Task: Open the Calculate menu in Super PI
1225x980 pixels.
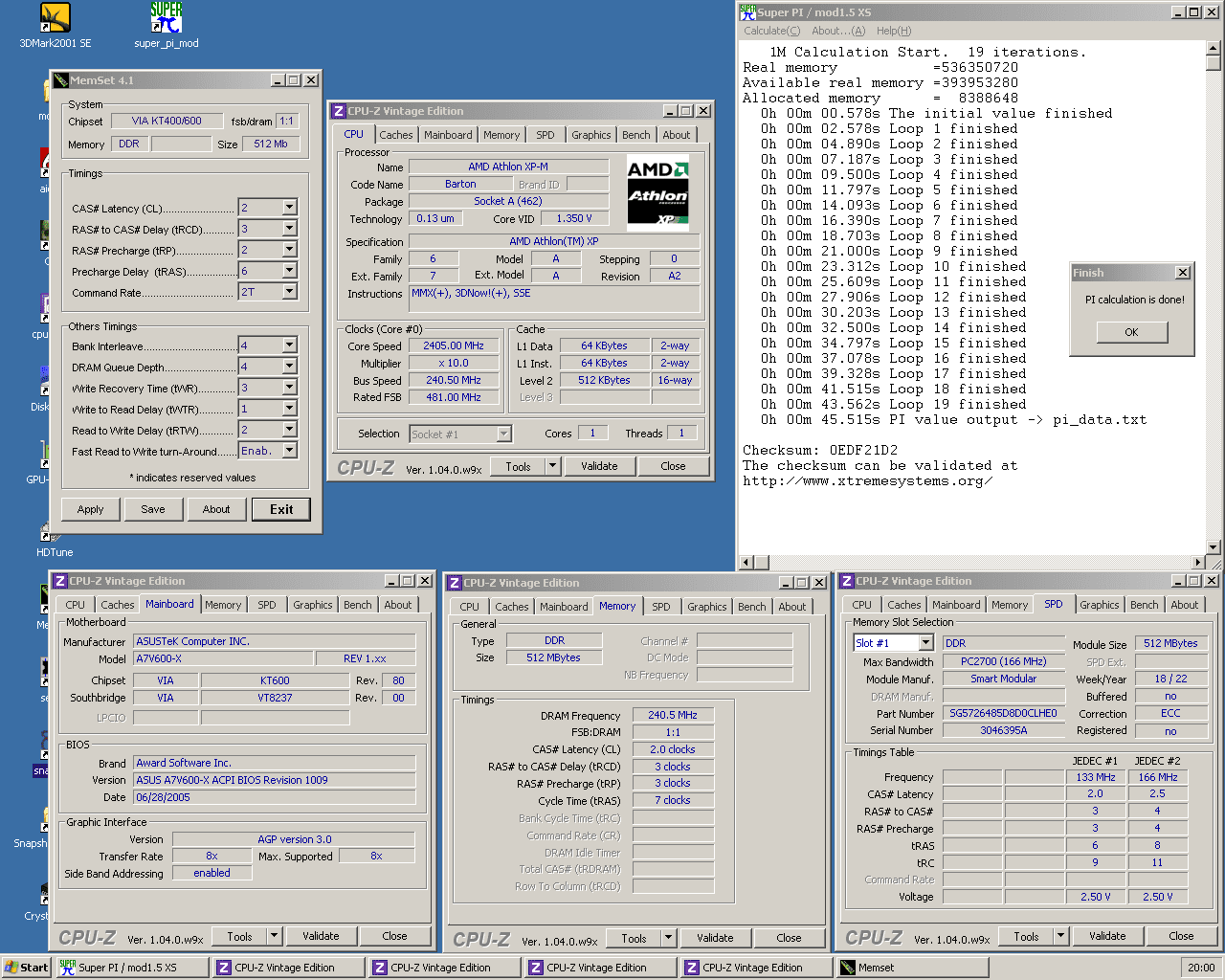Action: click(771, 30)
